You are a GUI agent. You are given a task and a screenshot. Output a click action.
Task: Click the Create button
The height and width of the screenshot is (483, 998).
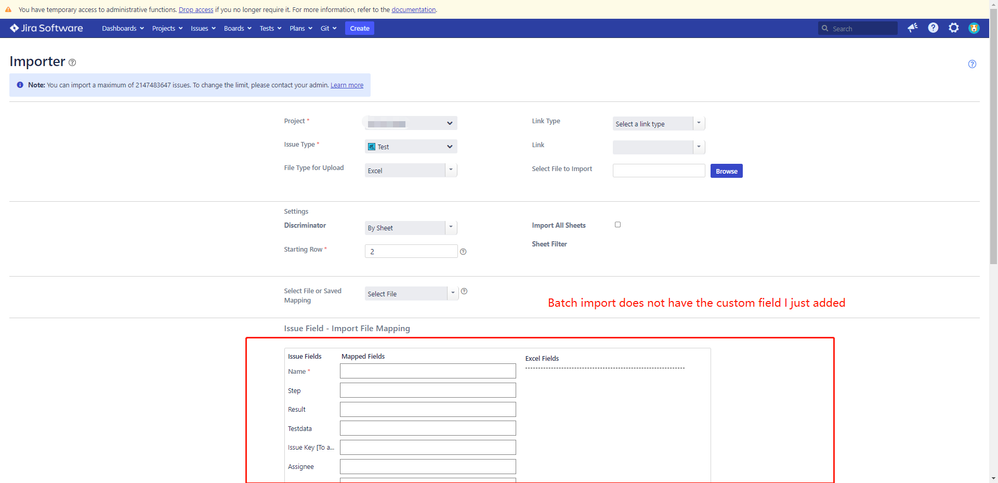point(359,28)
